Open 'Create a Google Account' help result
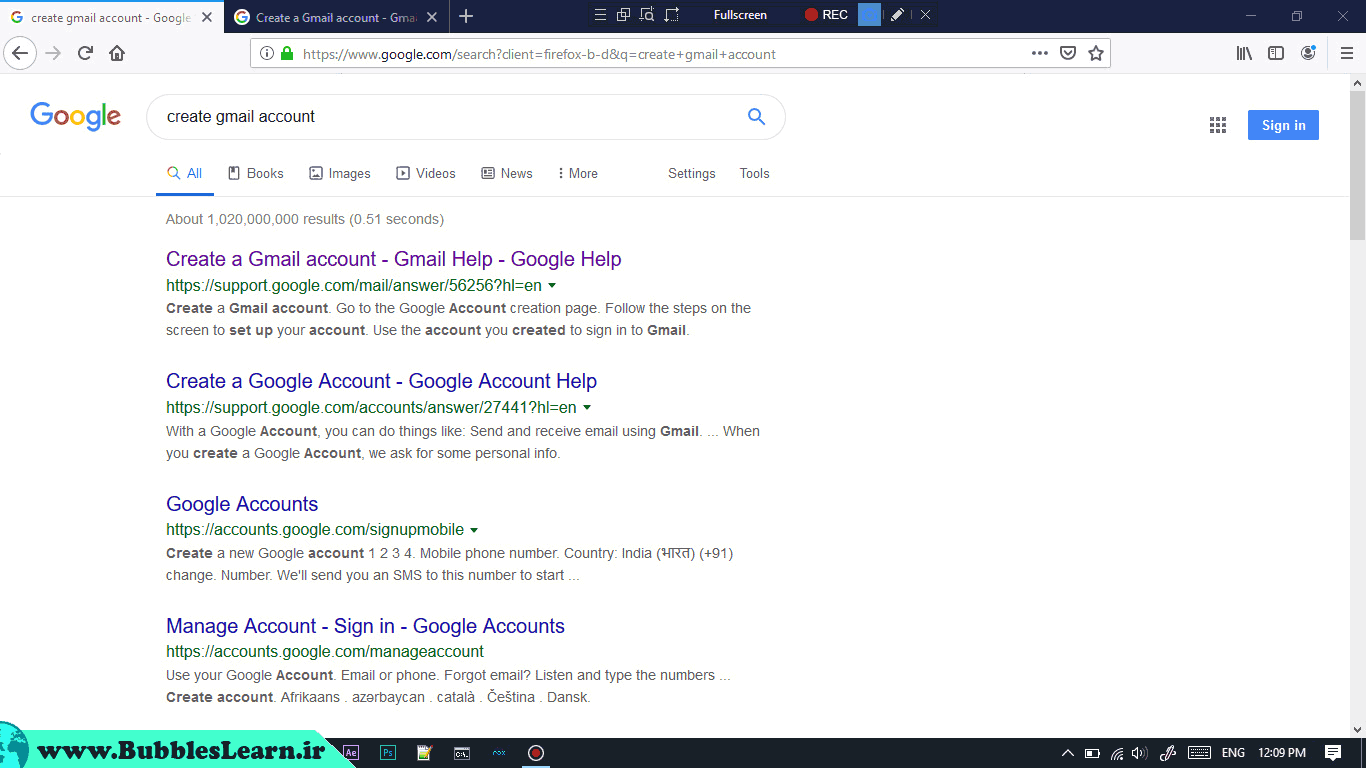 (381, 381)
